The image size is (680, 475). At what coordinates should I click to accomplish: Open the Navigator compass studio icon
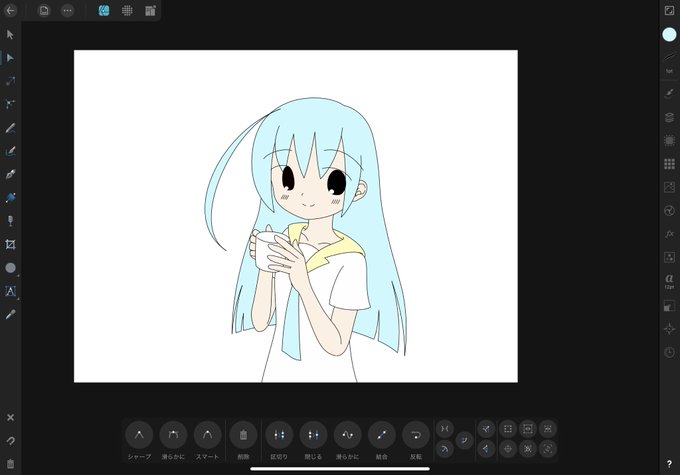669,328
